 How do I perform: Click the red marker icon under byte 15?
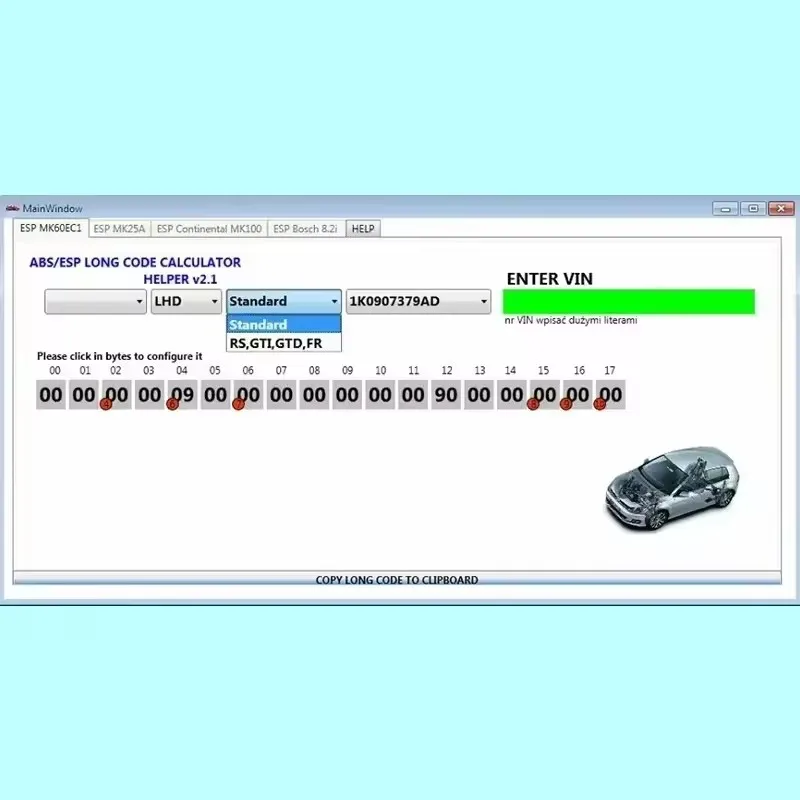[534, 403]
